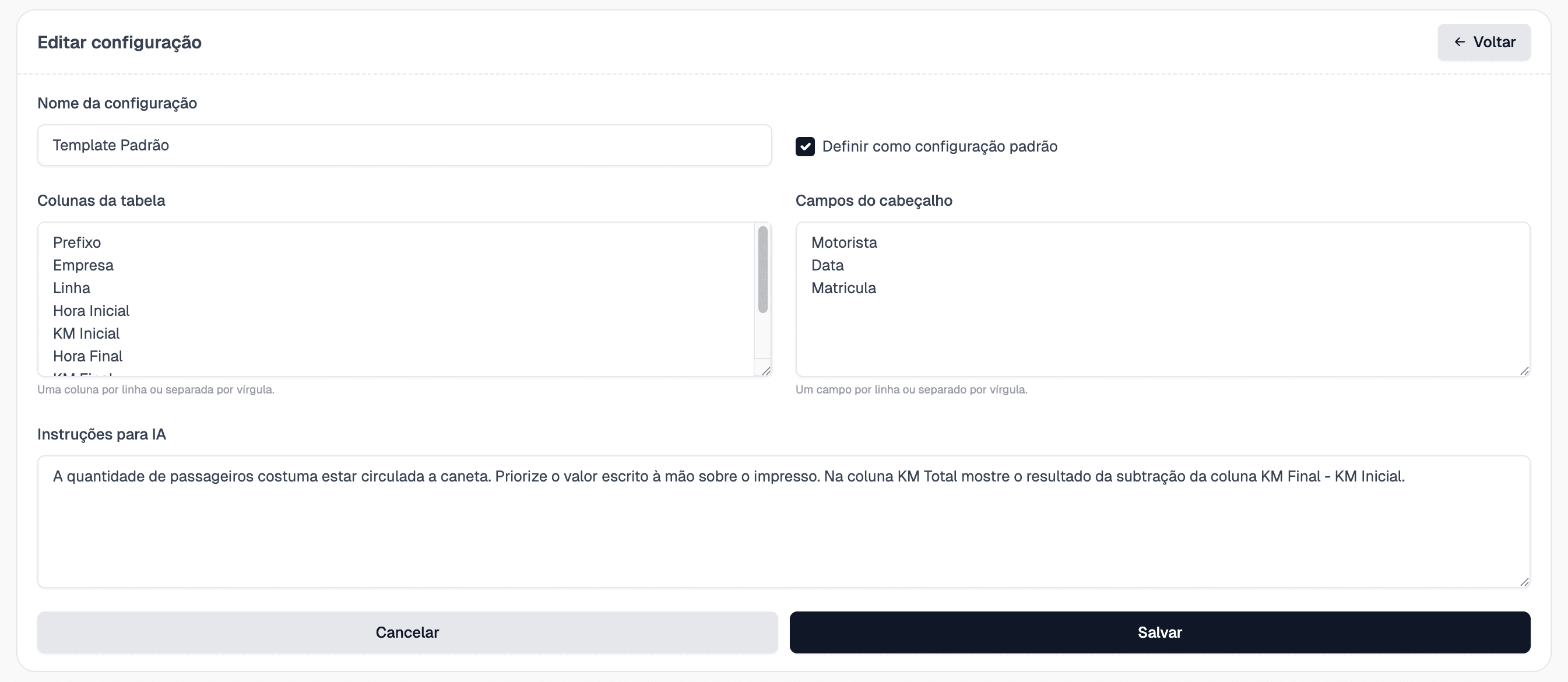Image resolution: width=1568 pixels, height=682 pixels.
Task: Click the resize handle of the instructions textarea
Action: (x=1524, y=582)
